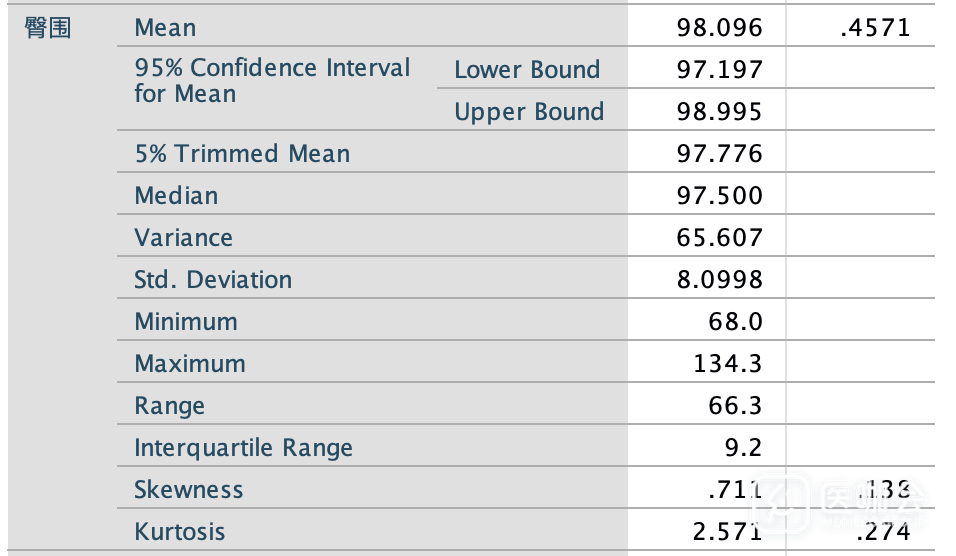Select the Skewness row label
The height and width of the screenshot is (556, 956).
(189, 490)
